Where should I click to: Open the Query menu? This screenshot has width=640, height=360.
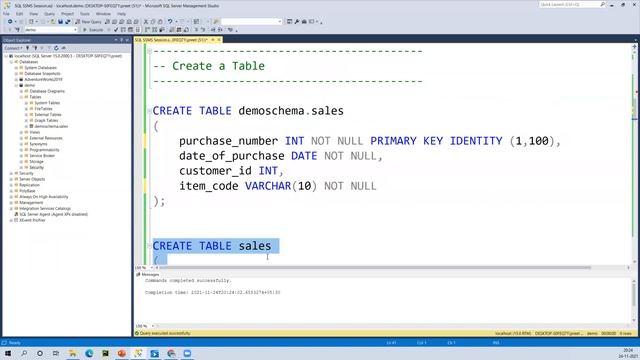(x=49, y=14)
